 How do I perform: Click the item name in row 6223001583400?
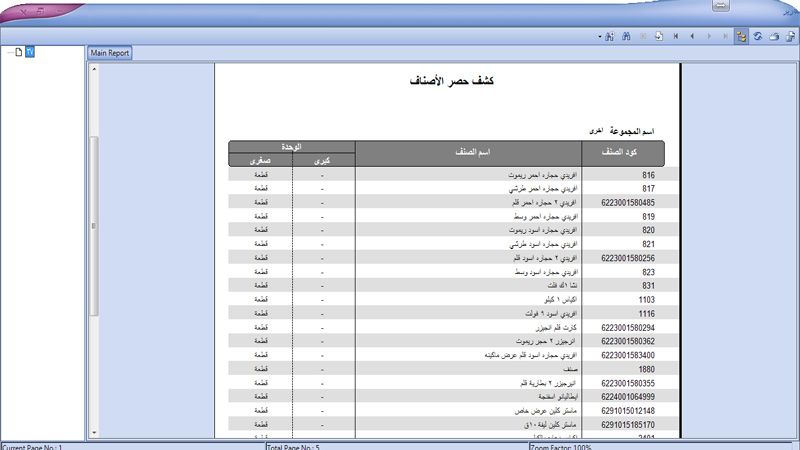pos(531,355)
